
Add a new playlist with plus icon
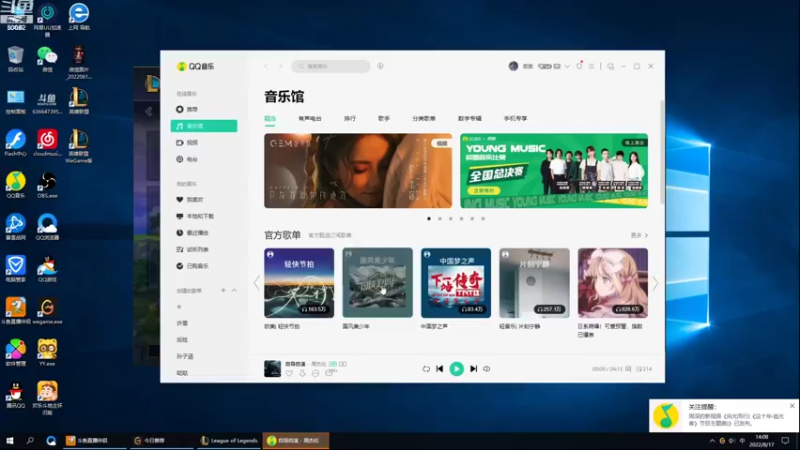[x=223, y=290]
